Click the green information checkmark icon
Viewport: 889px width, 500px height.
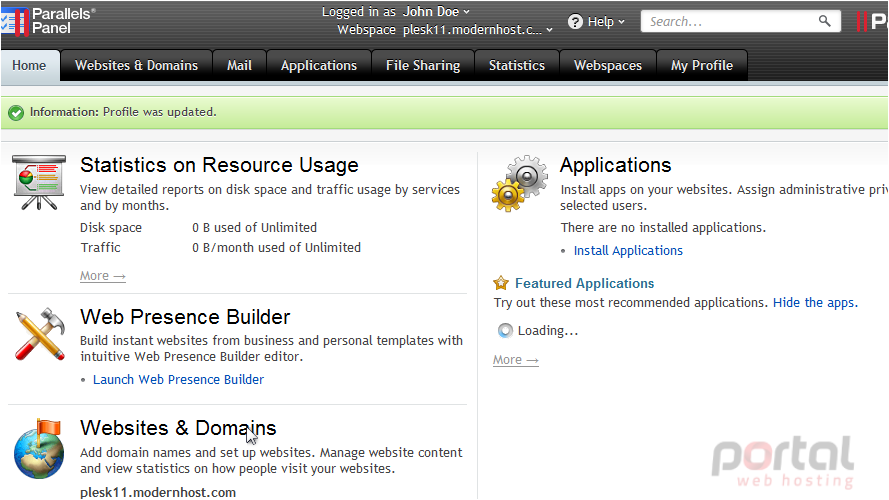(x=16, y=112)
